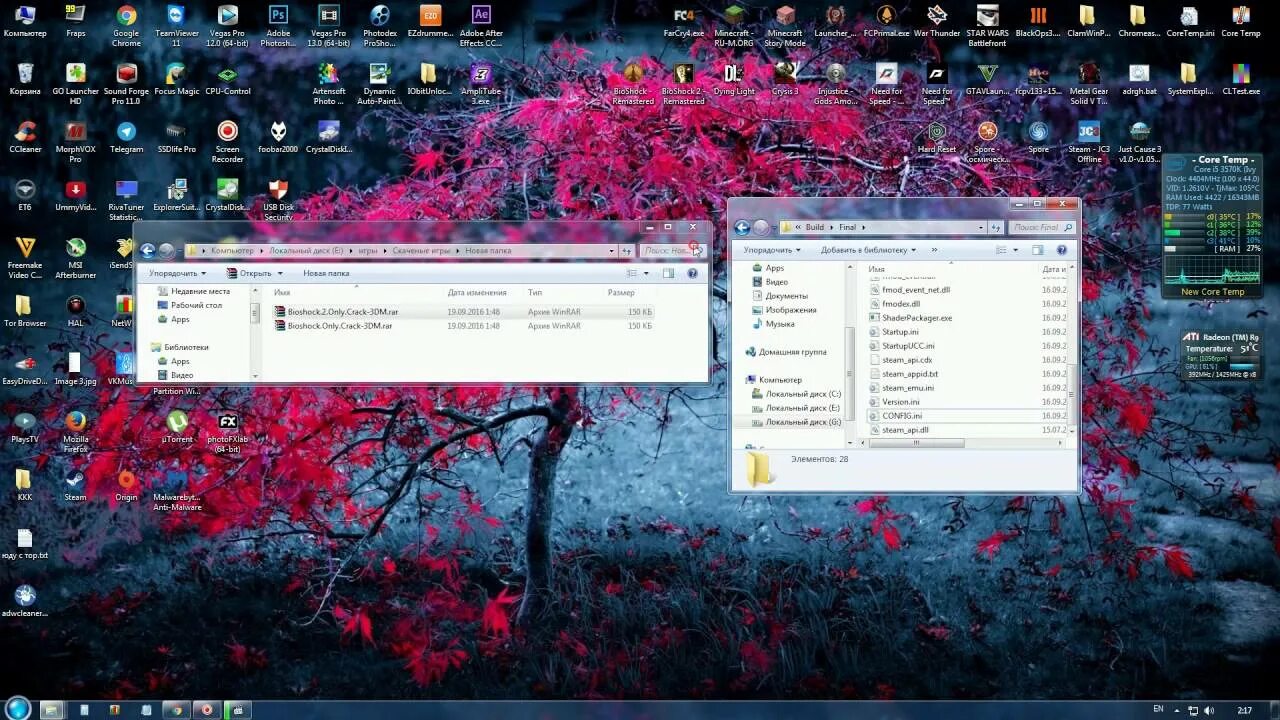
Task: Open Windows Start button
Action: pyautogui.click(x=18, y=709)
